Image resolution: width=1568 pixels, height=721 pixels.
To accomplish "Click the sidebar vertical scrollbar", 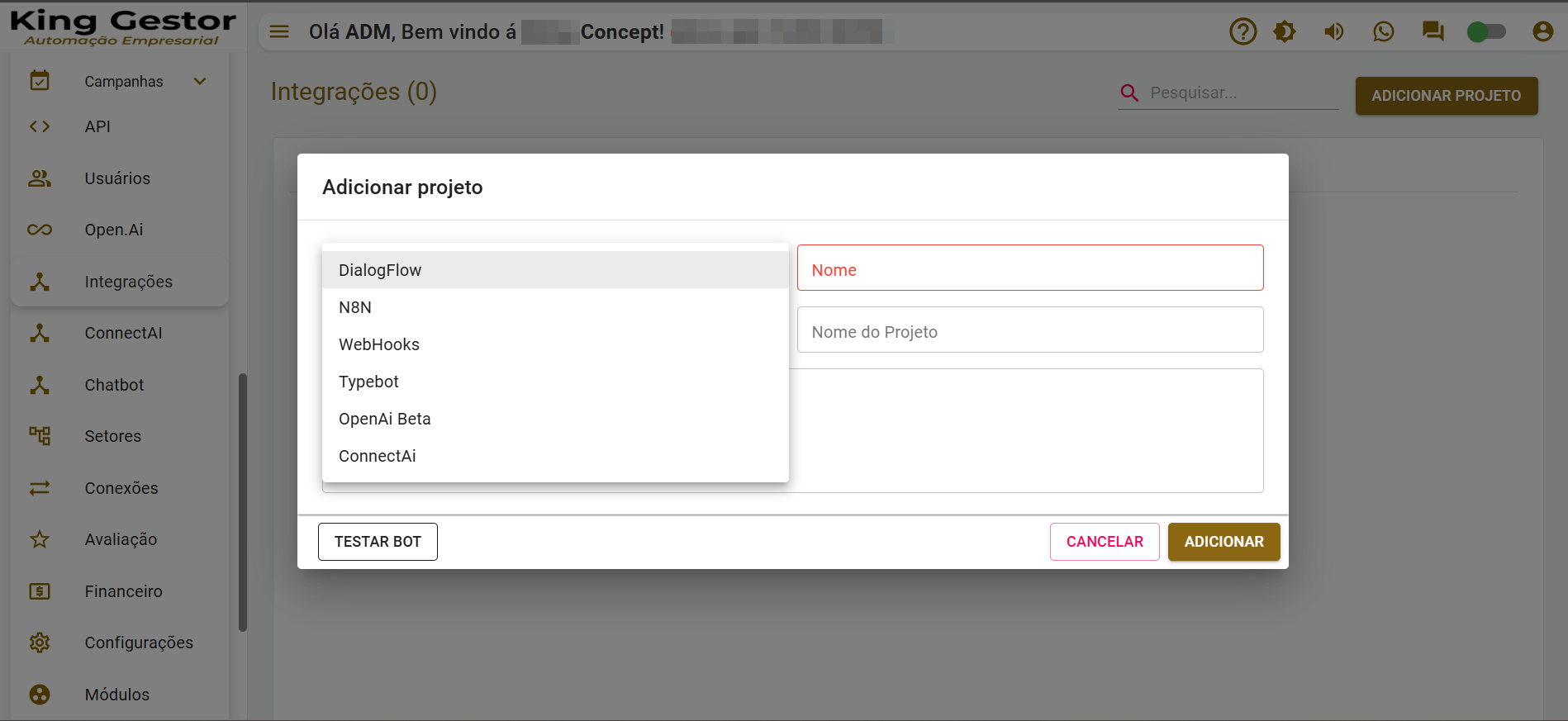I will [x=243, y=502].
